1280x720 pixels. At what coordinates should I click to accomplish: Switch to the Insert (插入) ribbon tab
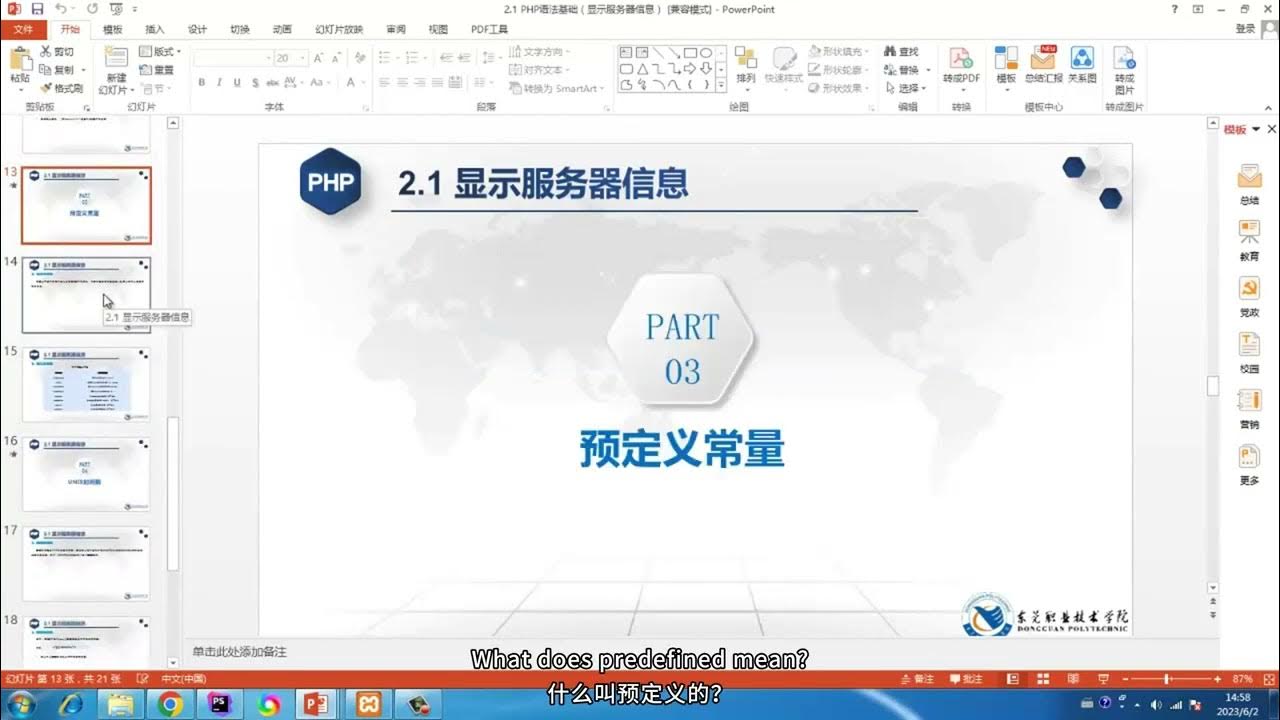[155, 29]
